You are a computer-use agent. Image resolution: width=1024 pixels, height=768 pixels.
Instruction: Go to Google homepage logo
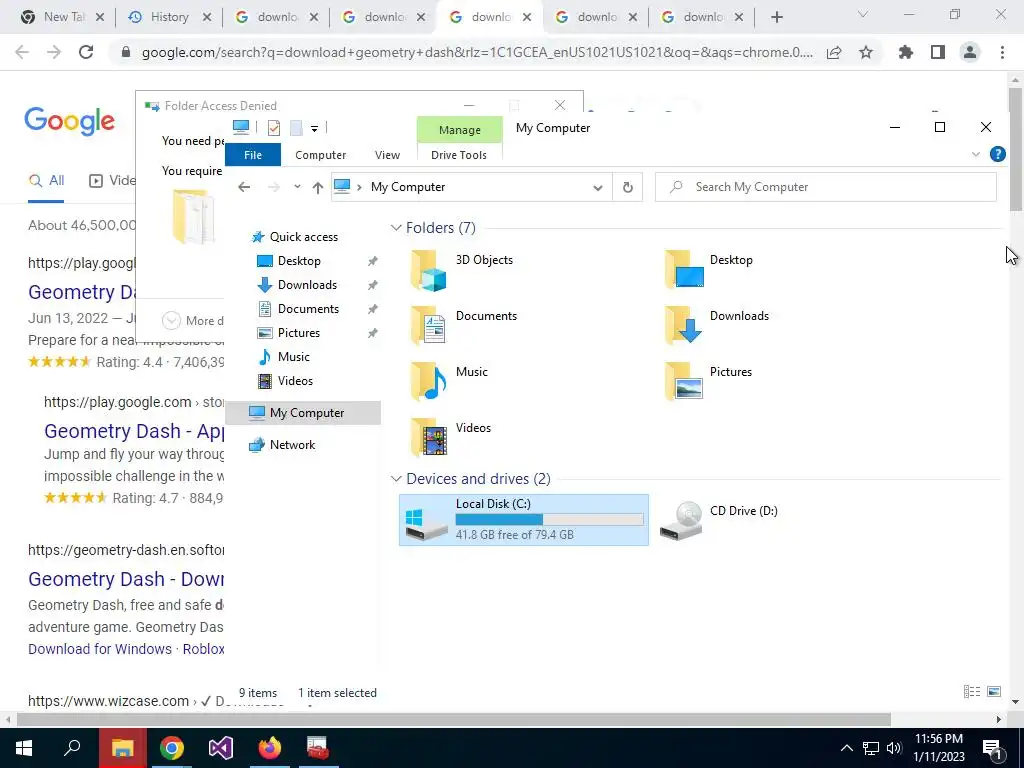(x=69, y=121)
